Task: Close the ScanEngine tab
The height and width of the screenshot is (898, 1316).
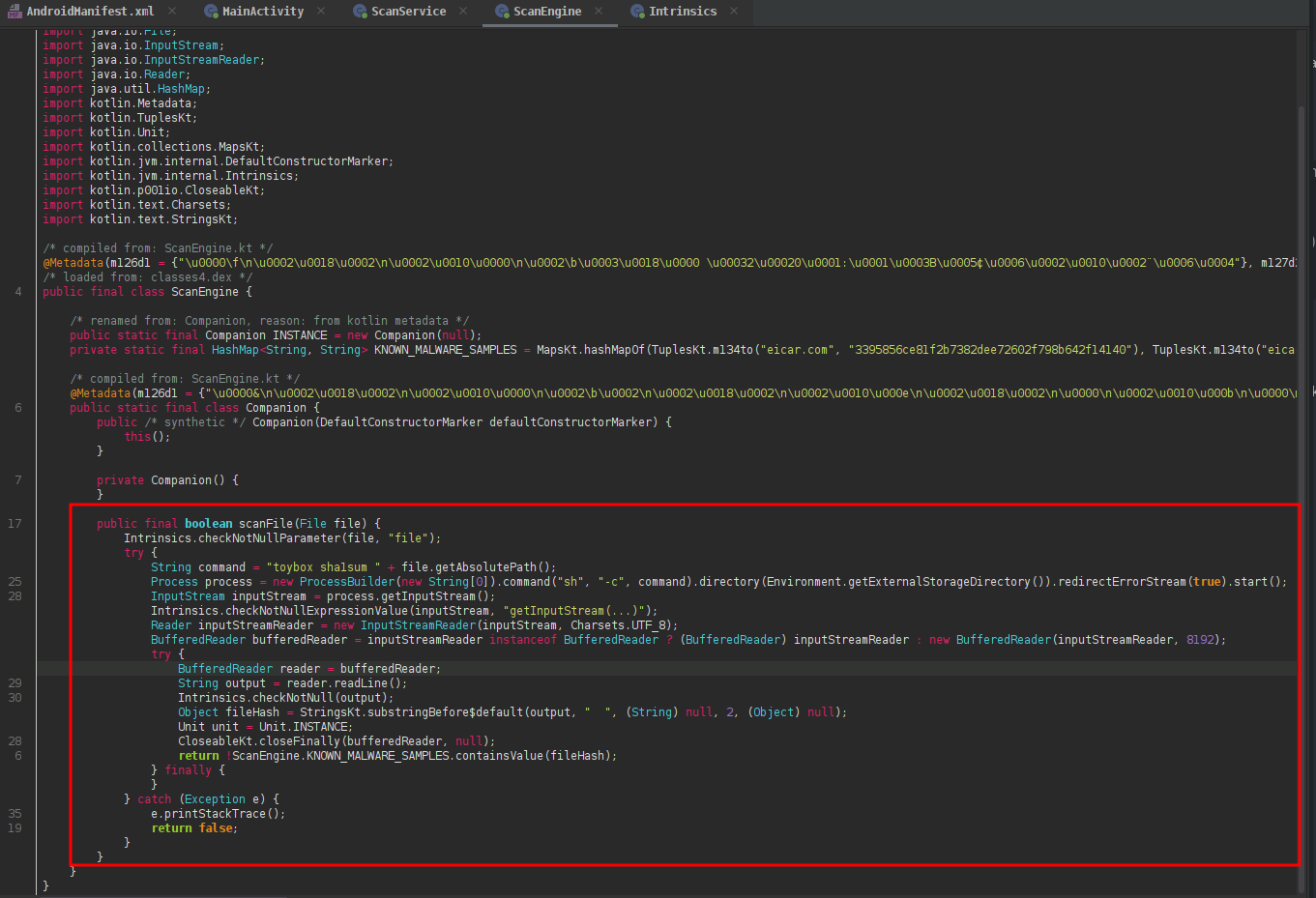Action: [599, 11]
